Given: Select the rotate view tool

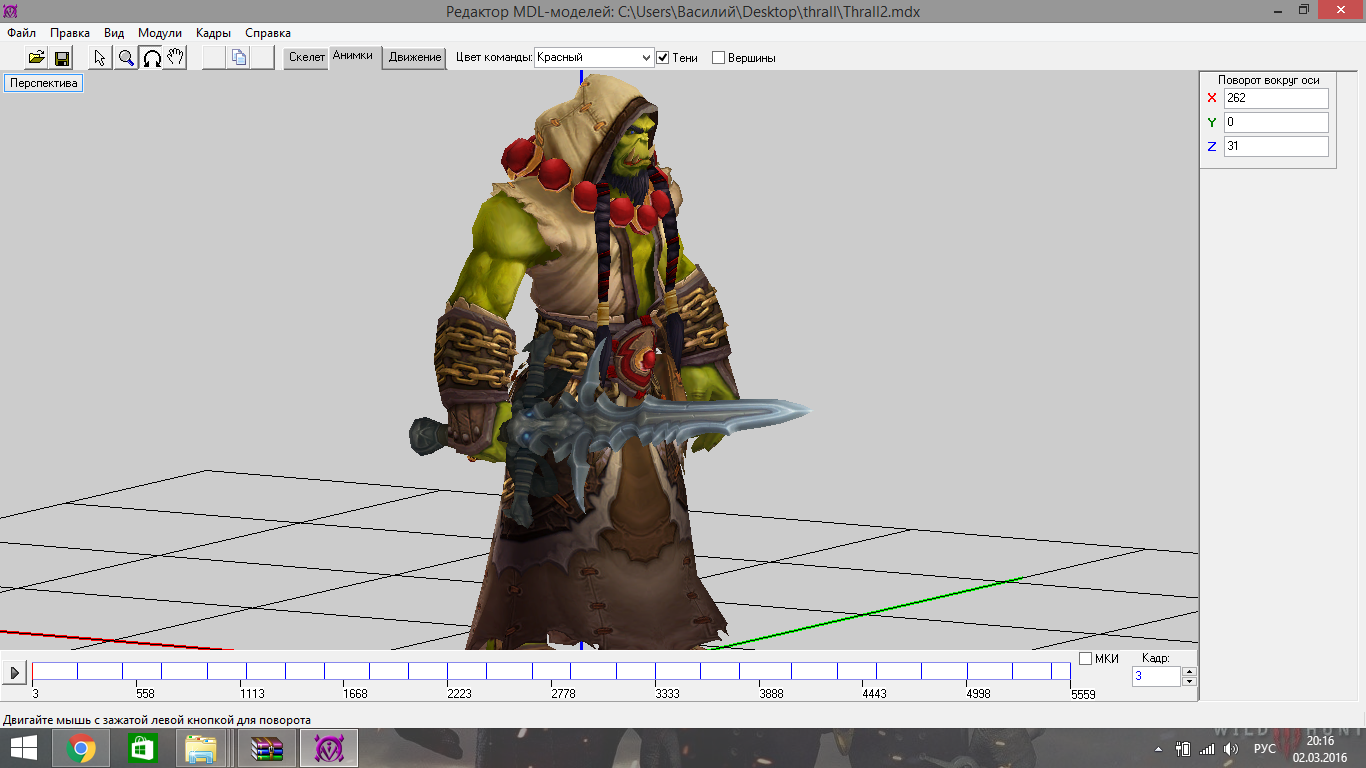Looking at the screenshot, I should [x=151, y=58].
